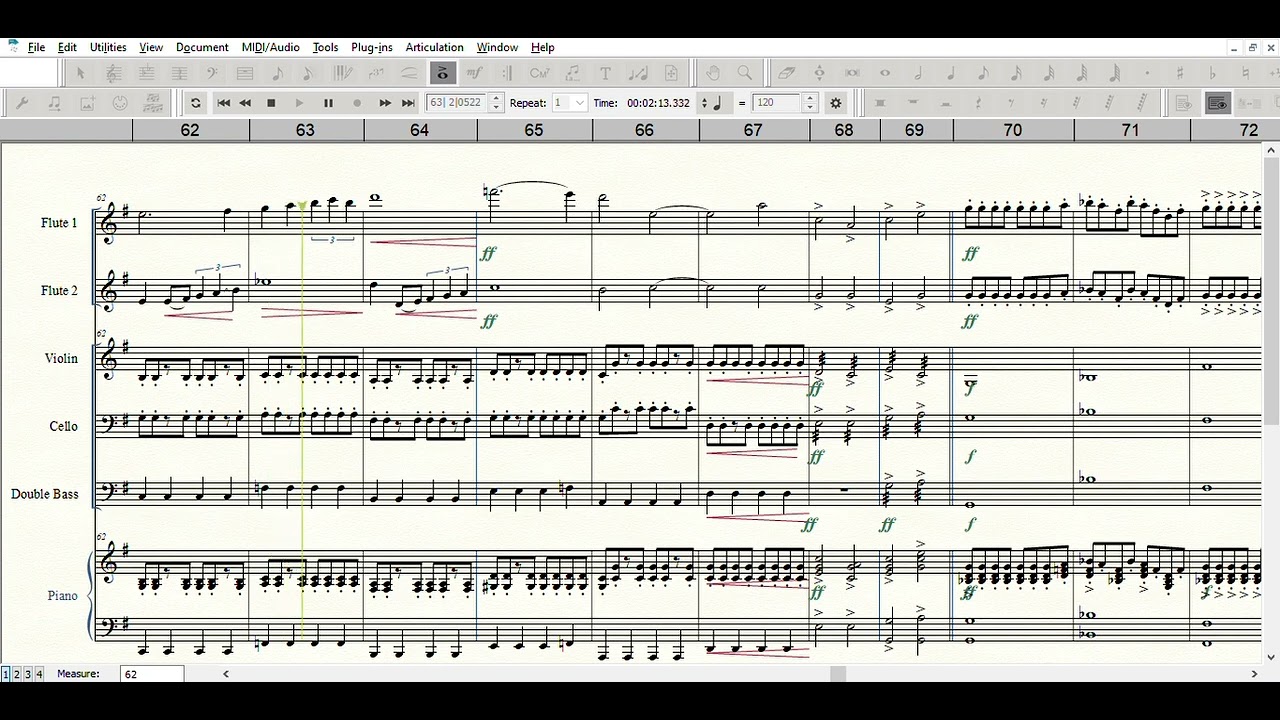Start playback with play button
This screenshot has width=1280, height=720.
click(299, 103)
